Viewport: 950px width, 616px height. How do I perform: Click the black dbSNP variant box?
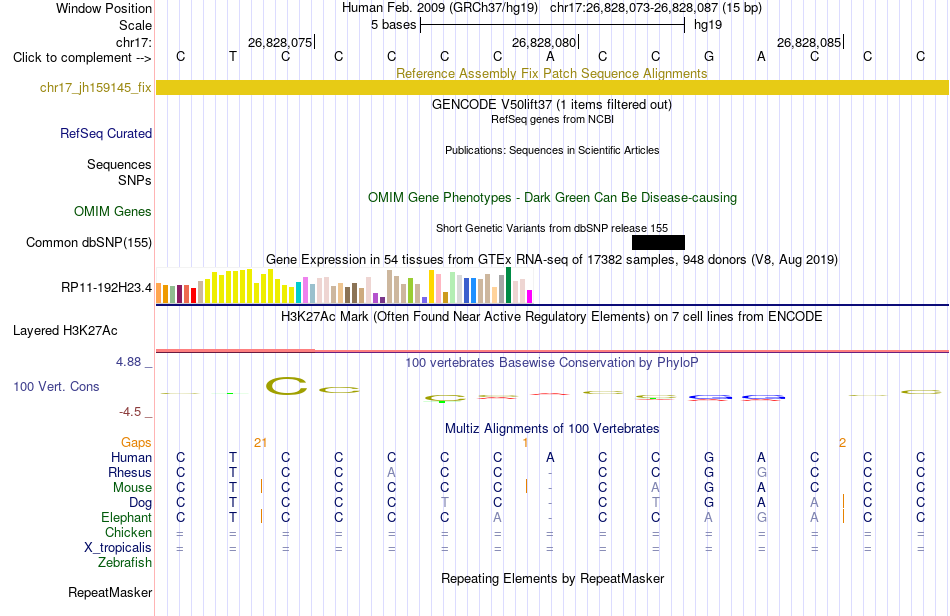[658, 242]
